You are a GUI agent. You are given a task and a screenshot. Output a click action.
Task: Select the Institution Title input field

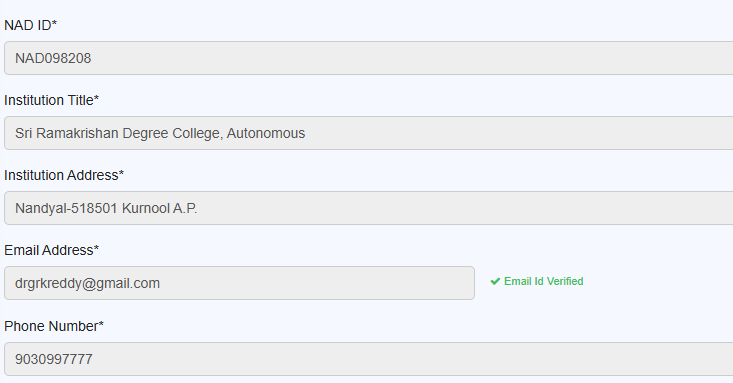pos(368,133)
